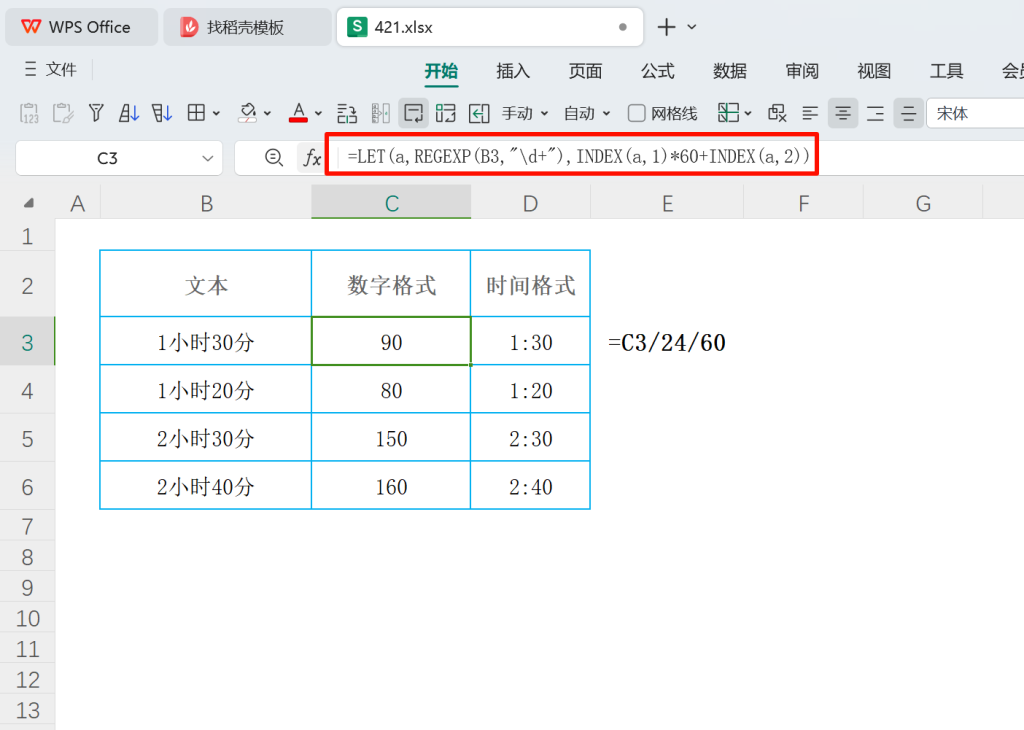1024x730 pixels.
Task: Click the filter funnel icon
Action: tap(96, 113)
